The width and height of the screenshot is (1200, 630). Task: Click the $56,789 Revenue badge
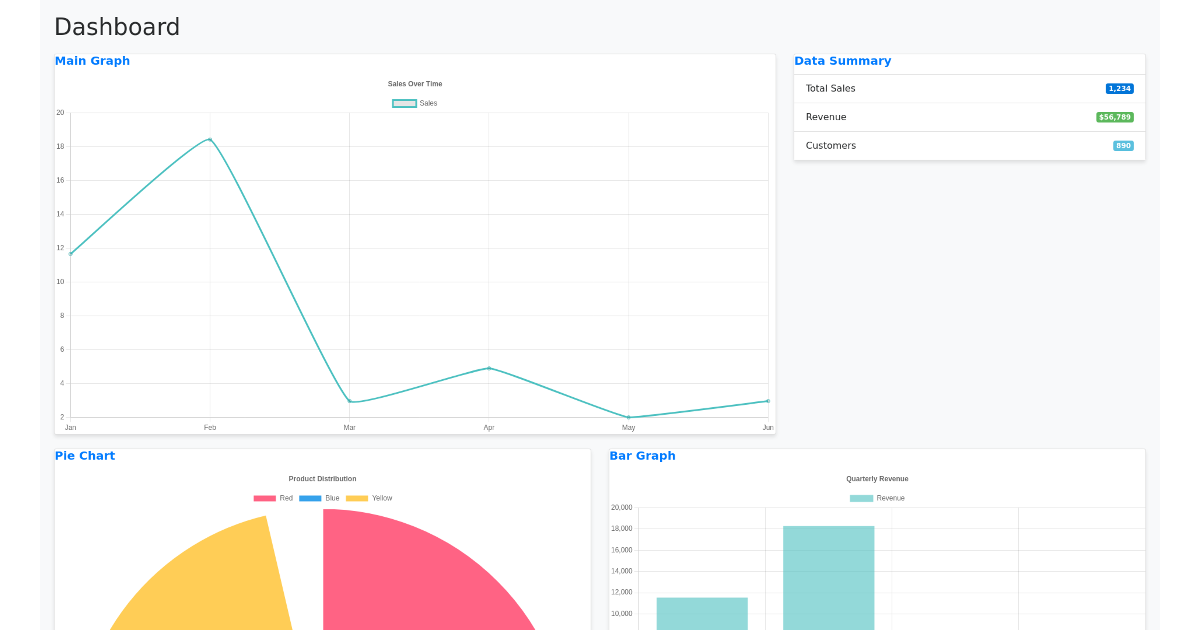(x=1114, y=117)
